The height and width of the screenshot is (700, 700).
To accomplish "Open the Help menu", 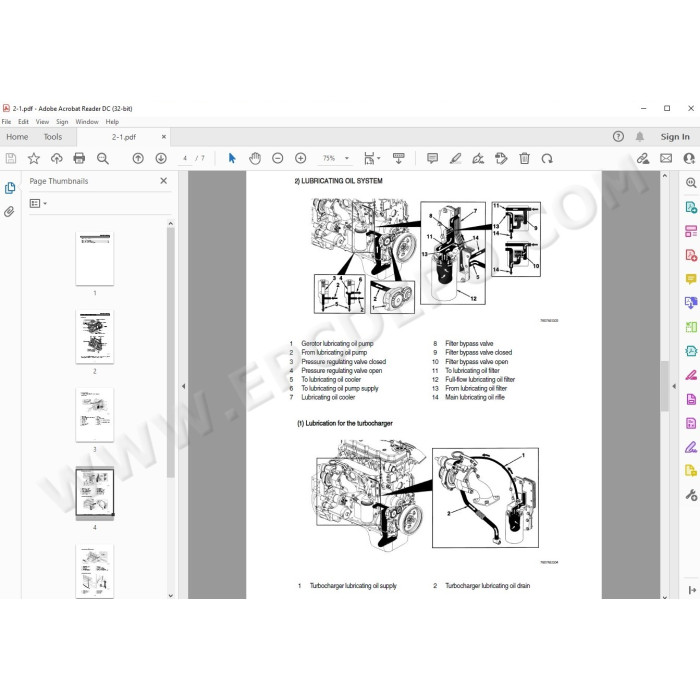I will [x=112, y=122].
